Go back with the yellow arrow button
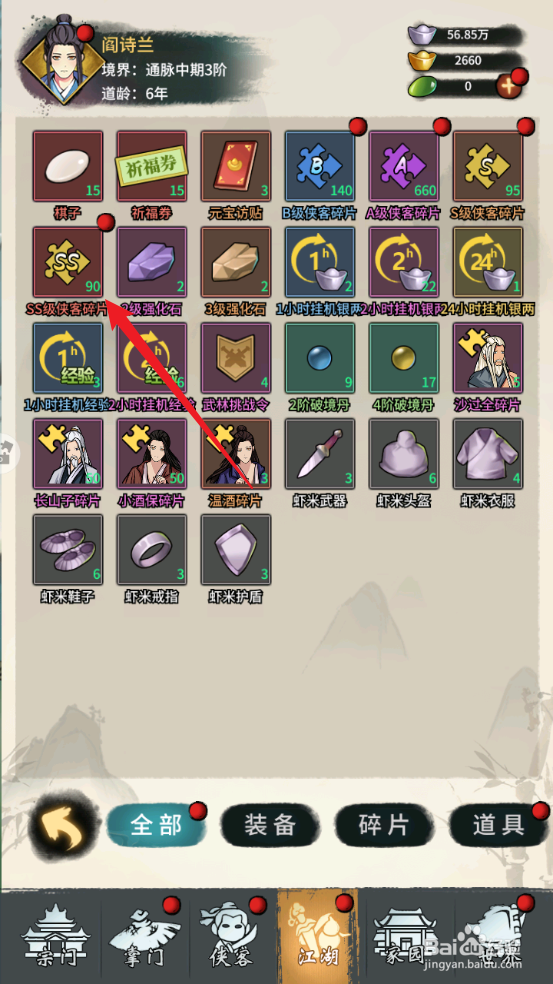The image size is (553, 984). pyautogui.click(x=63, y=825)
